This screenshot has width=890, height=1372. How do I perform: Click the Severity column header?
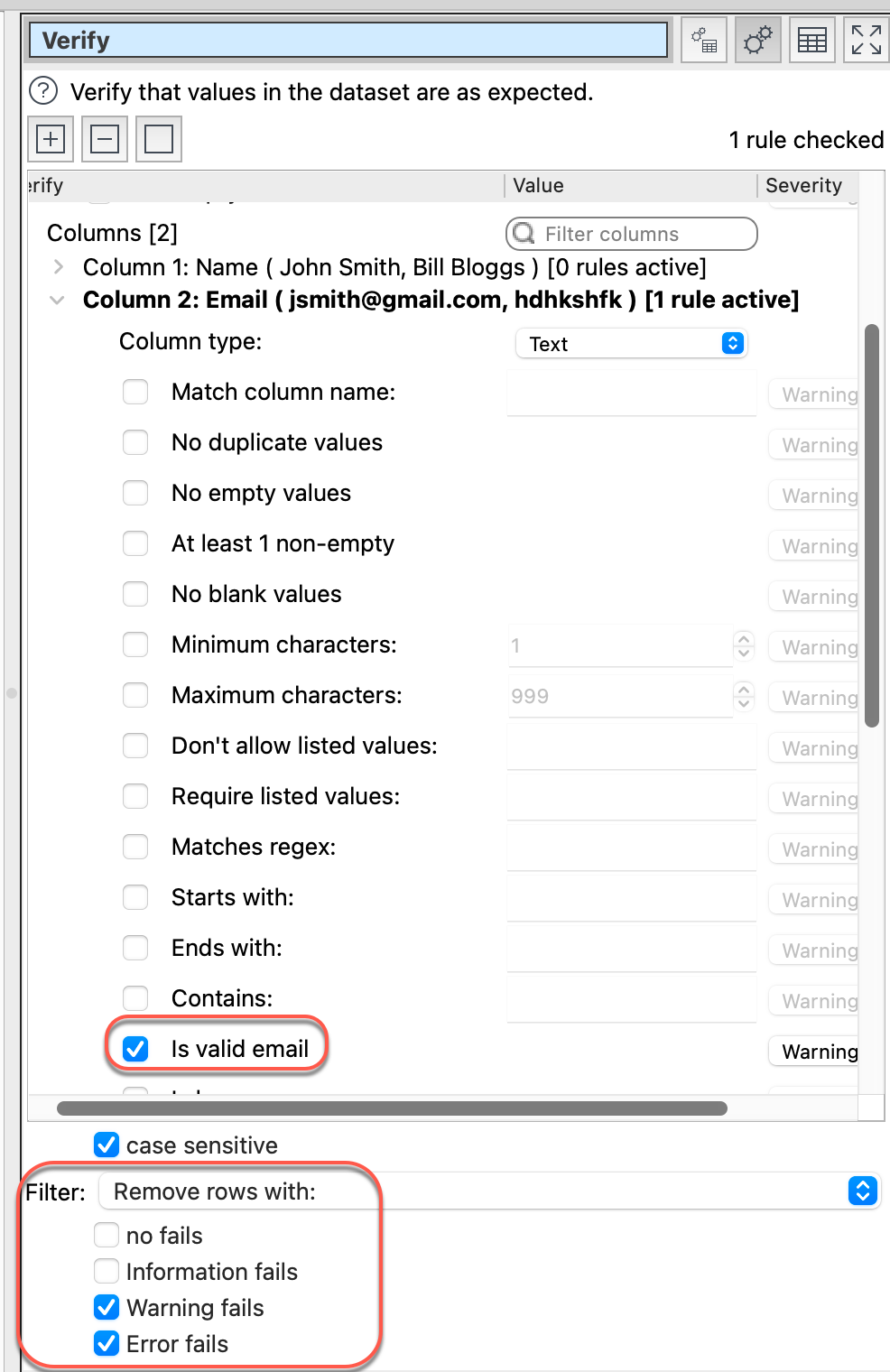click(x=803, y=186)
